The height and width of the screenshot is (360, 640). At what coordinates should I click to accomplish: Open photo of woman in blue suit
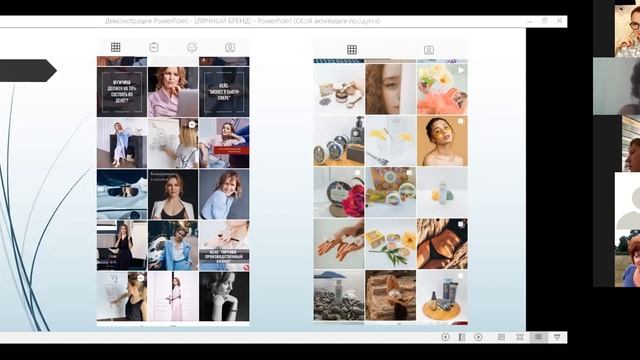[x=173, y=245]
